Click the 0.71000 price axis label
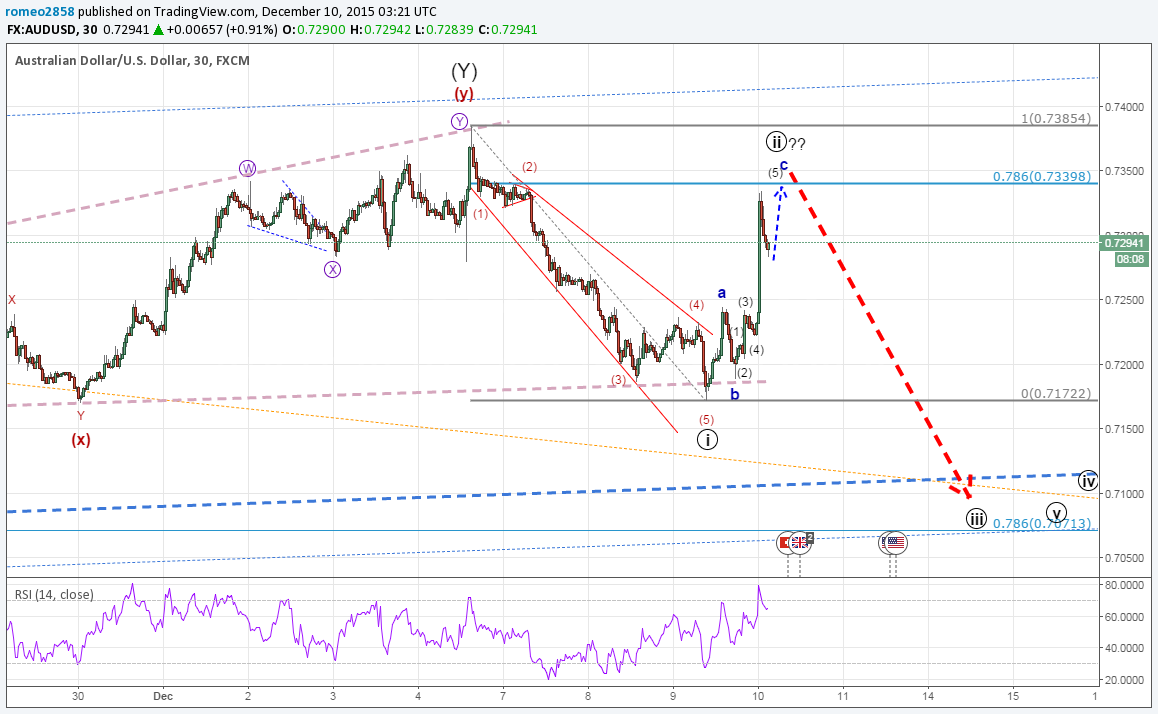Image resolution: width=1158 pixels, height=714 pixels. 1125,494
